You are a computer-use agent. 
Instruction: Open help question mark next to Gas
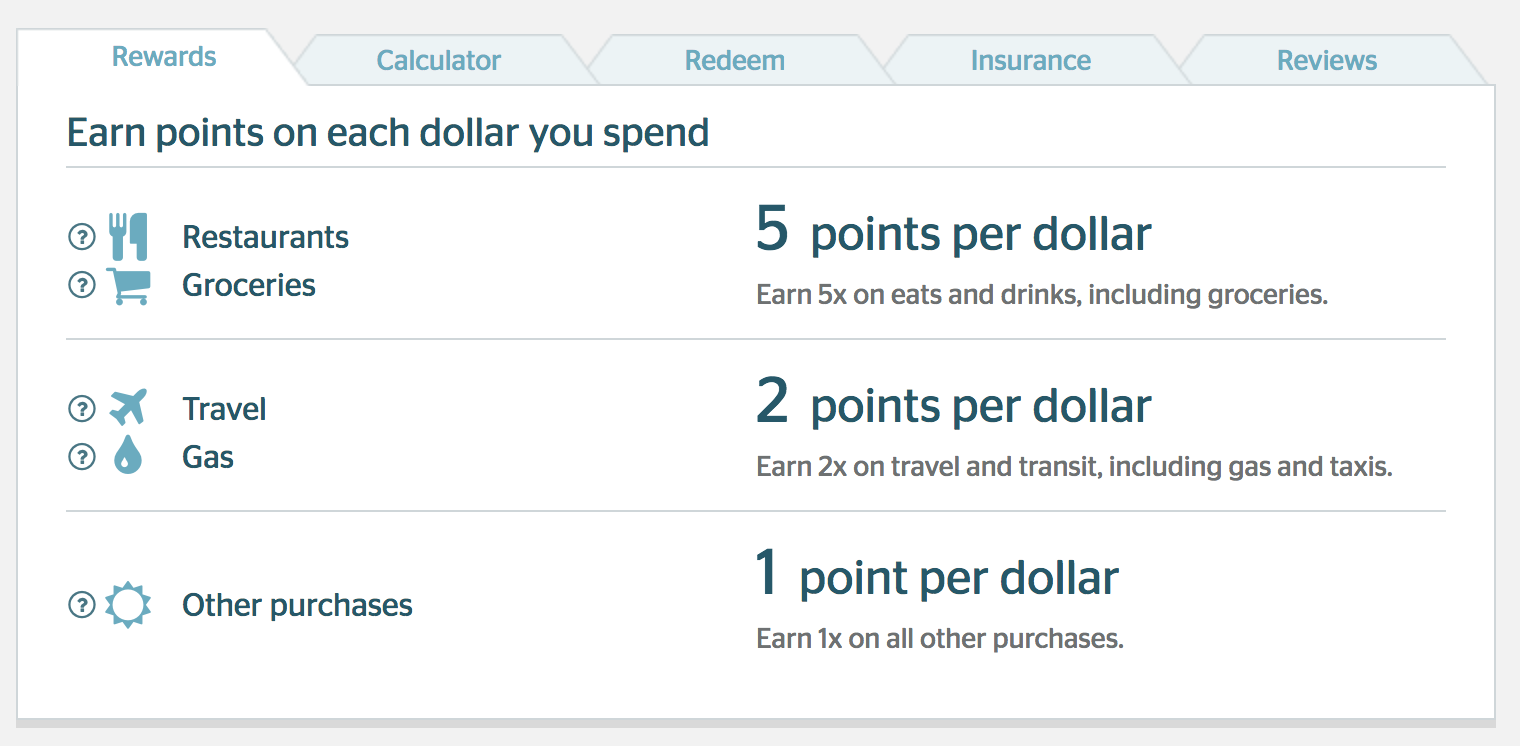[81, 457]
